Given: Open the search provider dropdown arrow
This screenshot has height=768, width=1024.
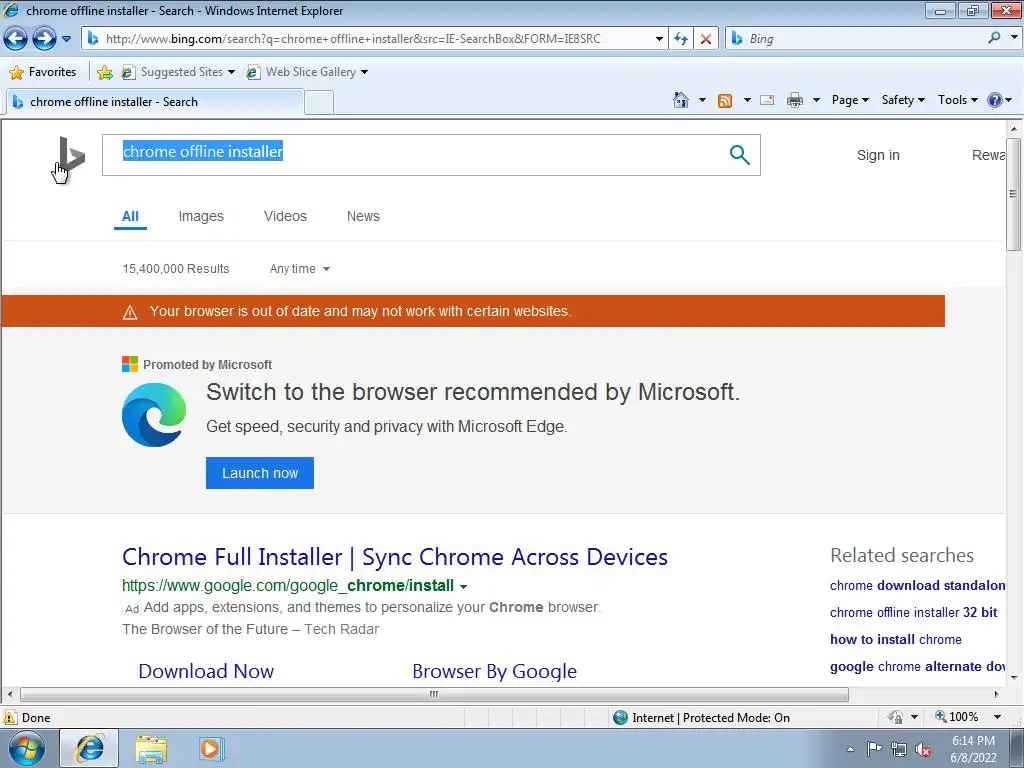Looking at the screenshot, I should (1014, 38).
